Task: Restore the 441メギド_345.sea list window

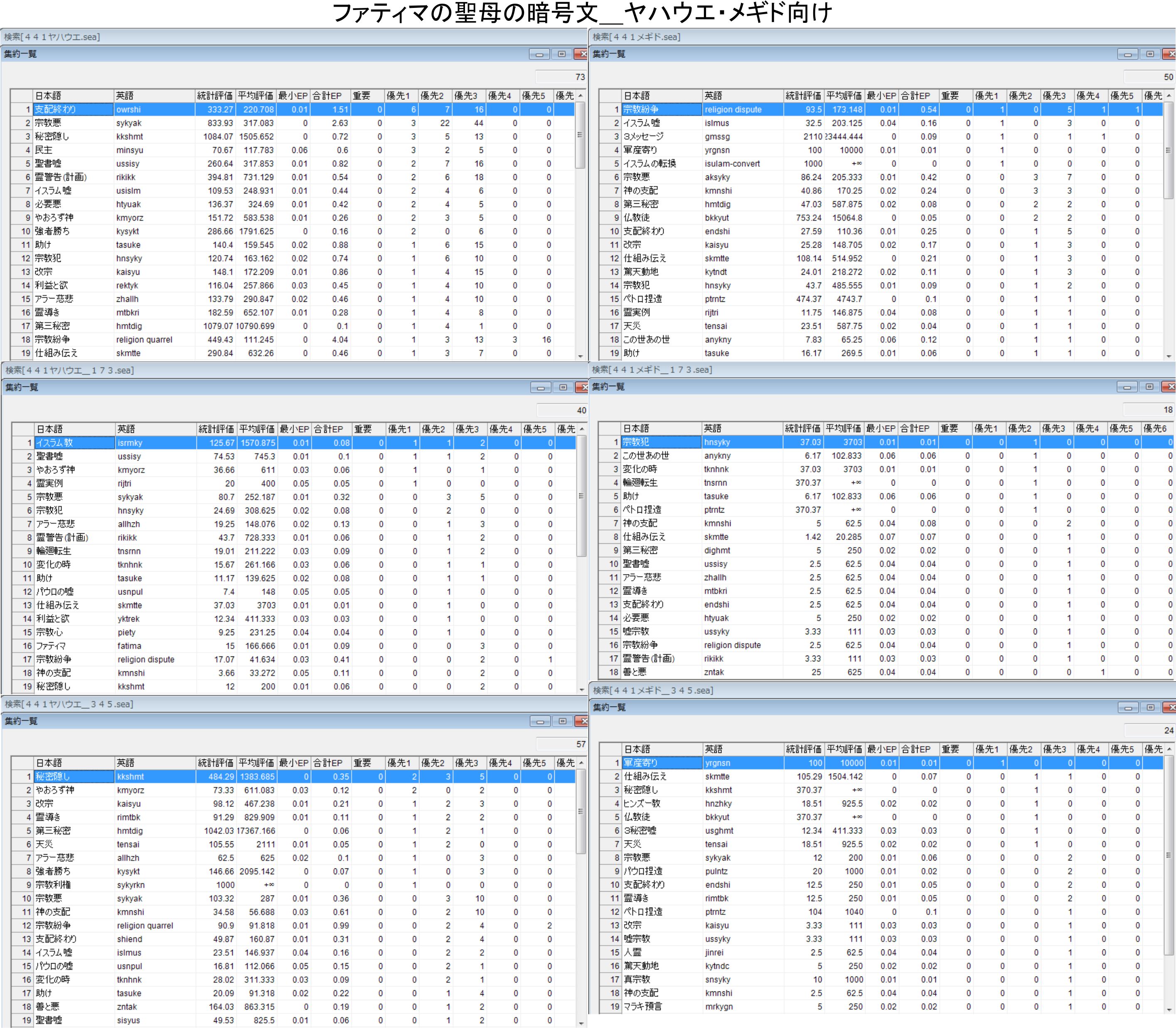Action: (1150, 708)
